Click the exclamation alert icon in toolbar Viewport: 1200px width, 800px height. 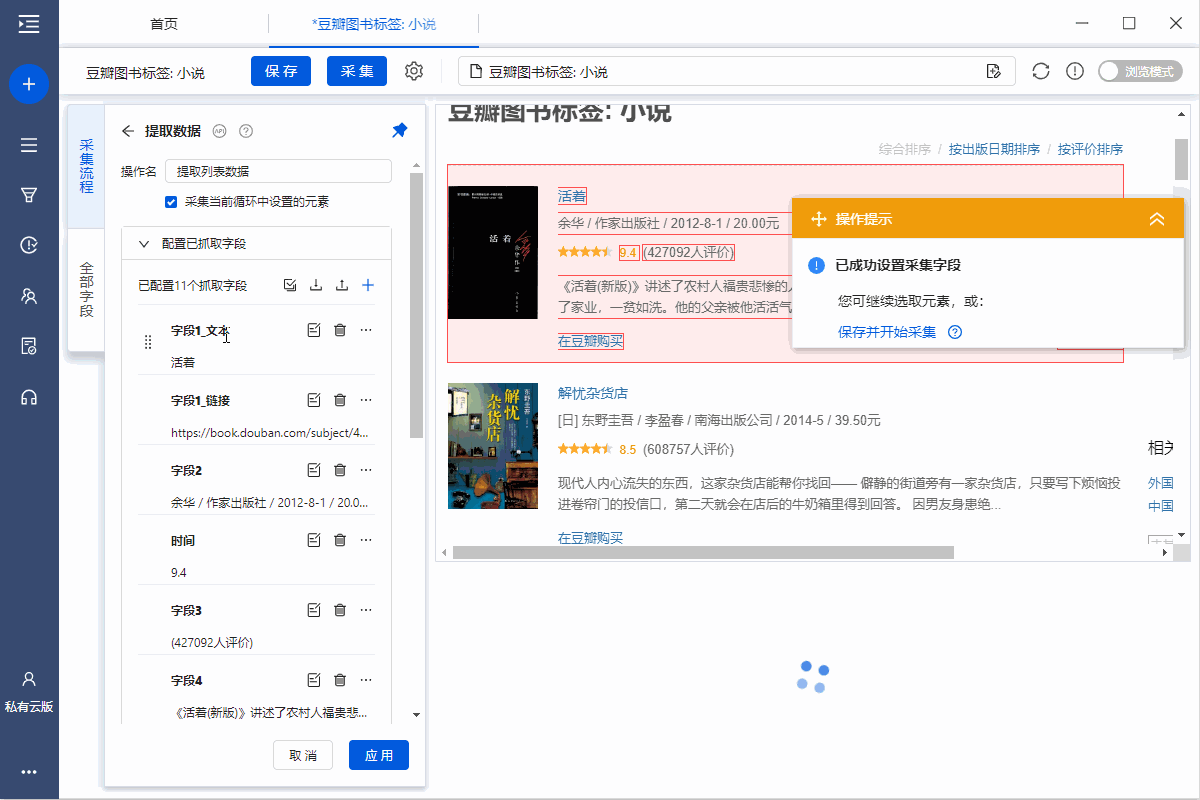(x=1075, y=71)
